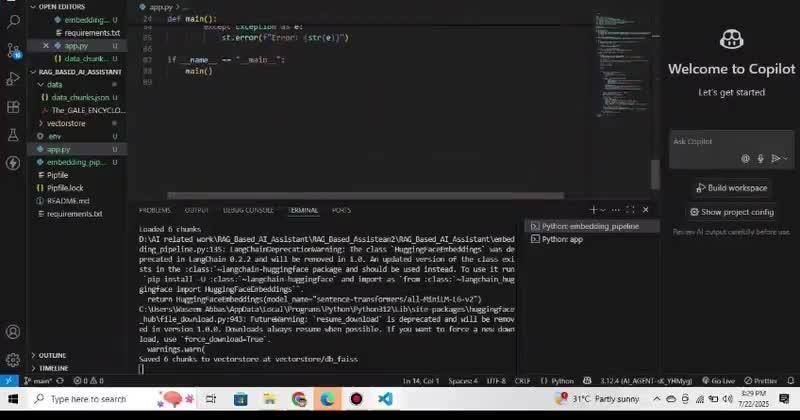Open the Extensions view
Screen dimensions: 800x420
pyautogui.click(x=13, y=107)
